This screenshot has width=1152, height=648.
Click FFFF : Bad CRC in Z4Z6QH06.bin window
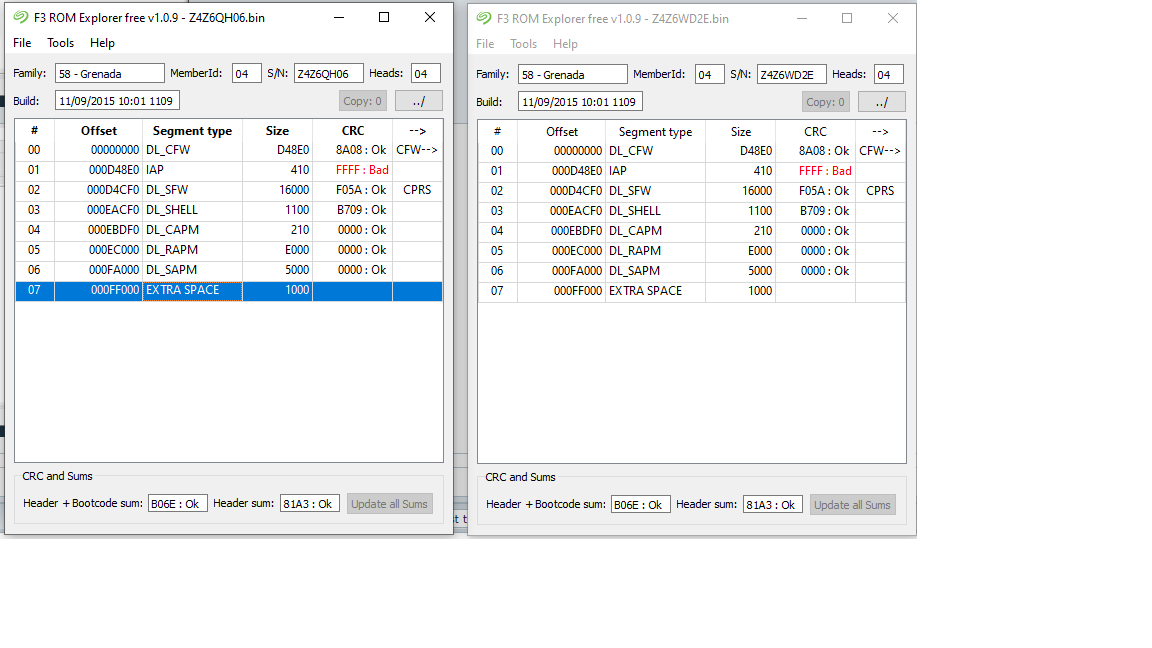point(362,170)
